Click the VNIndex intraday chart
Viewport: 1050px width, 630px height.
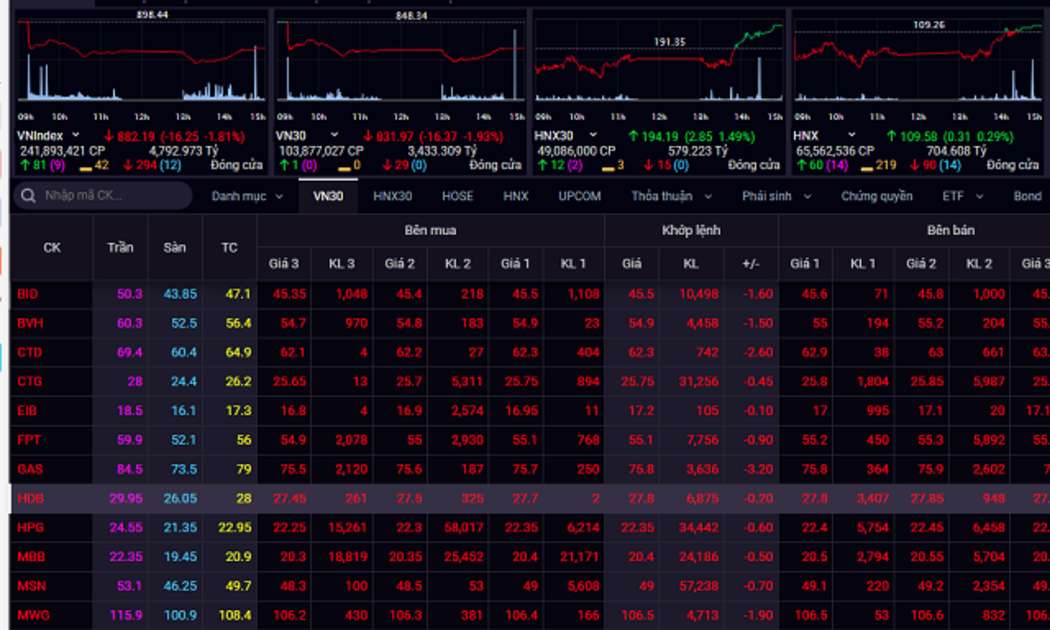point(142,60)
